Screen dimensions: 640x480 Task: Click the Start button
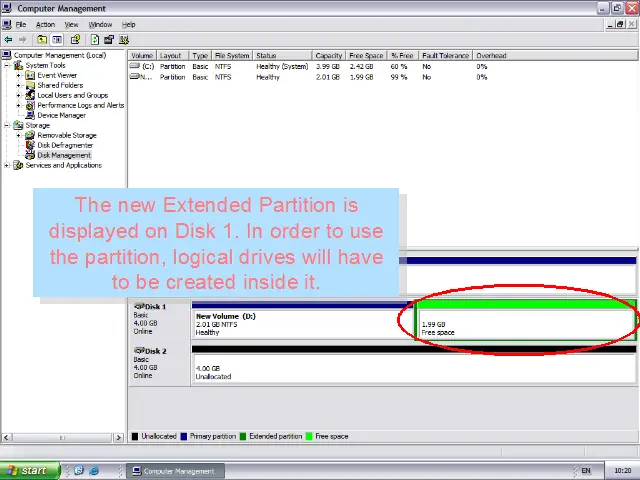[26, 470]
